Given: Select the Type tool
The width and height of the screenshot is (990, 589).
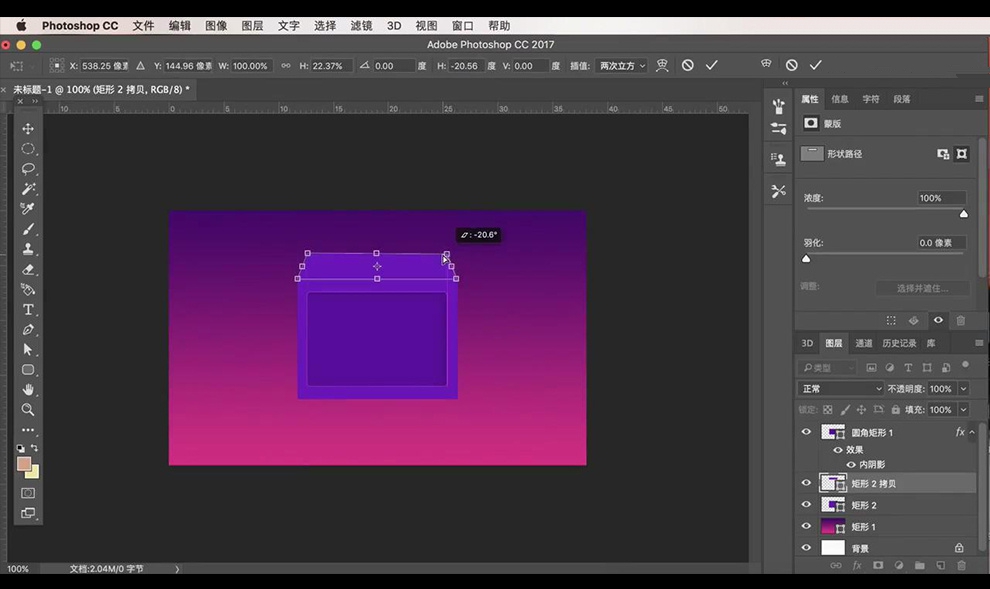Looking at the screenshot, I should (28, 310).
